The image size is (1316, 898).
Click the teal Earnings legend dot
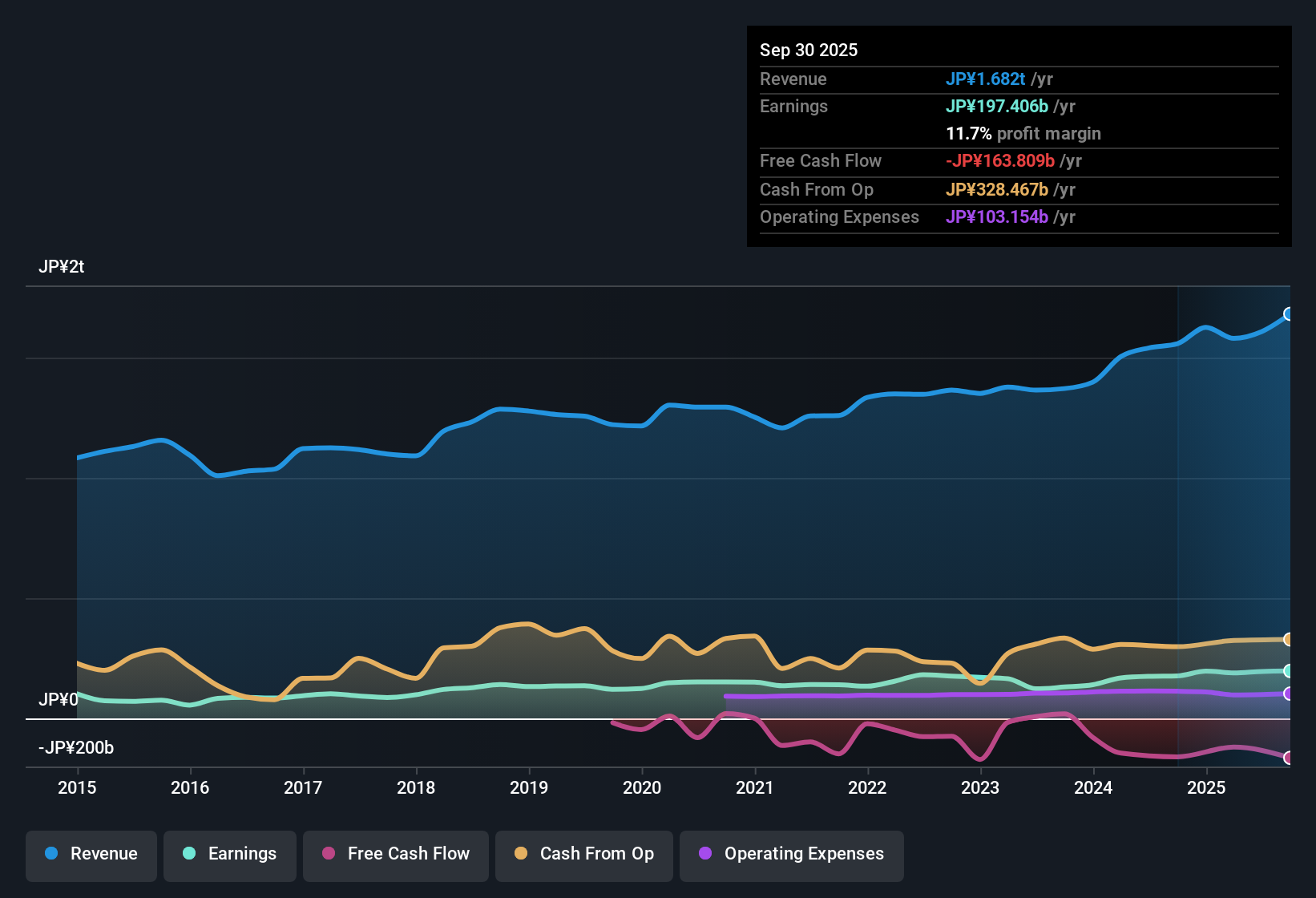189,854
